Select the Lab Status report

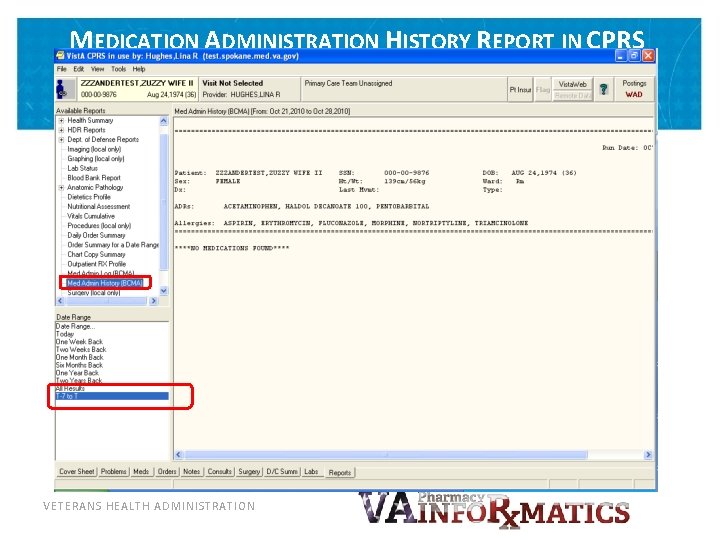coord(82,169)
